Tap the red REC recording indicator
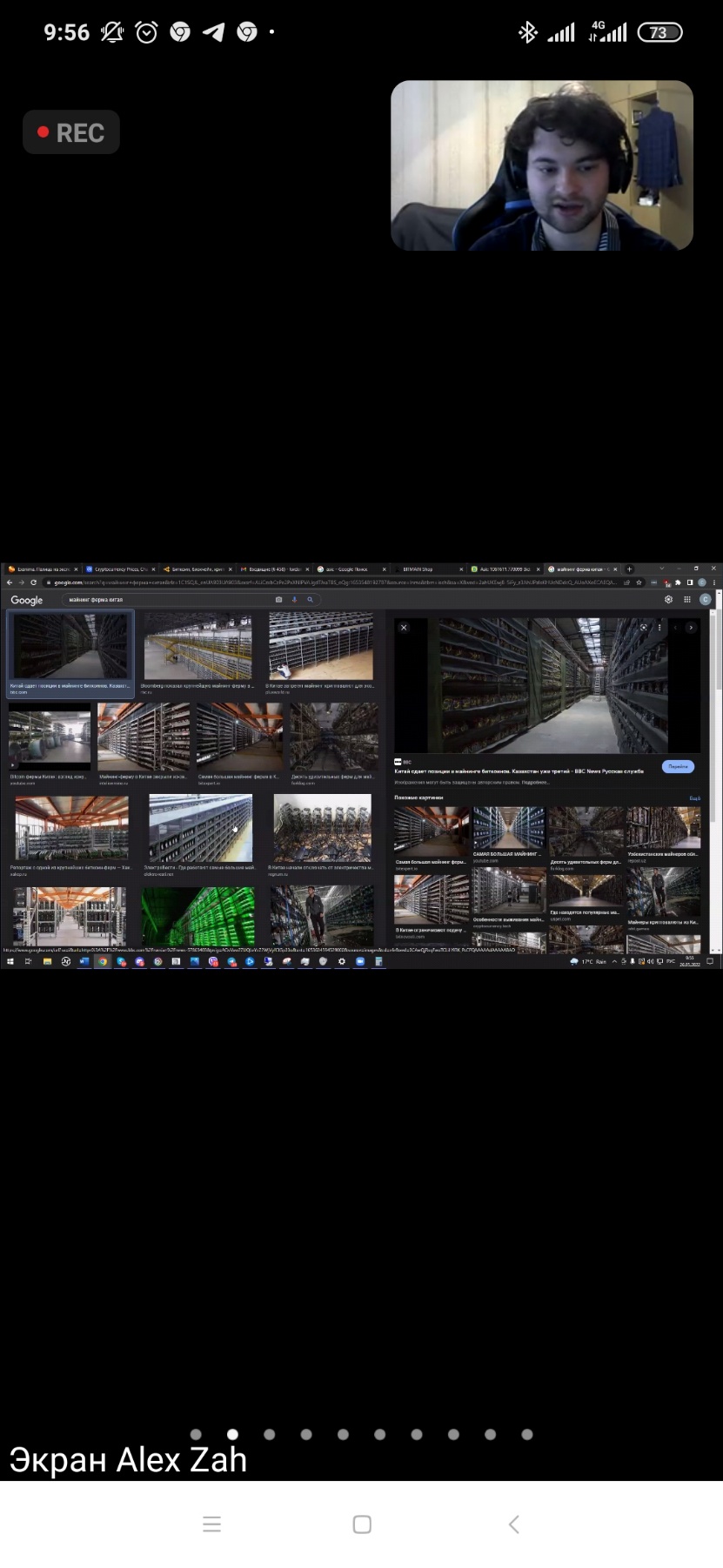The image size is (723, 1568). pos(71,132)
